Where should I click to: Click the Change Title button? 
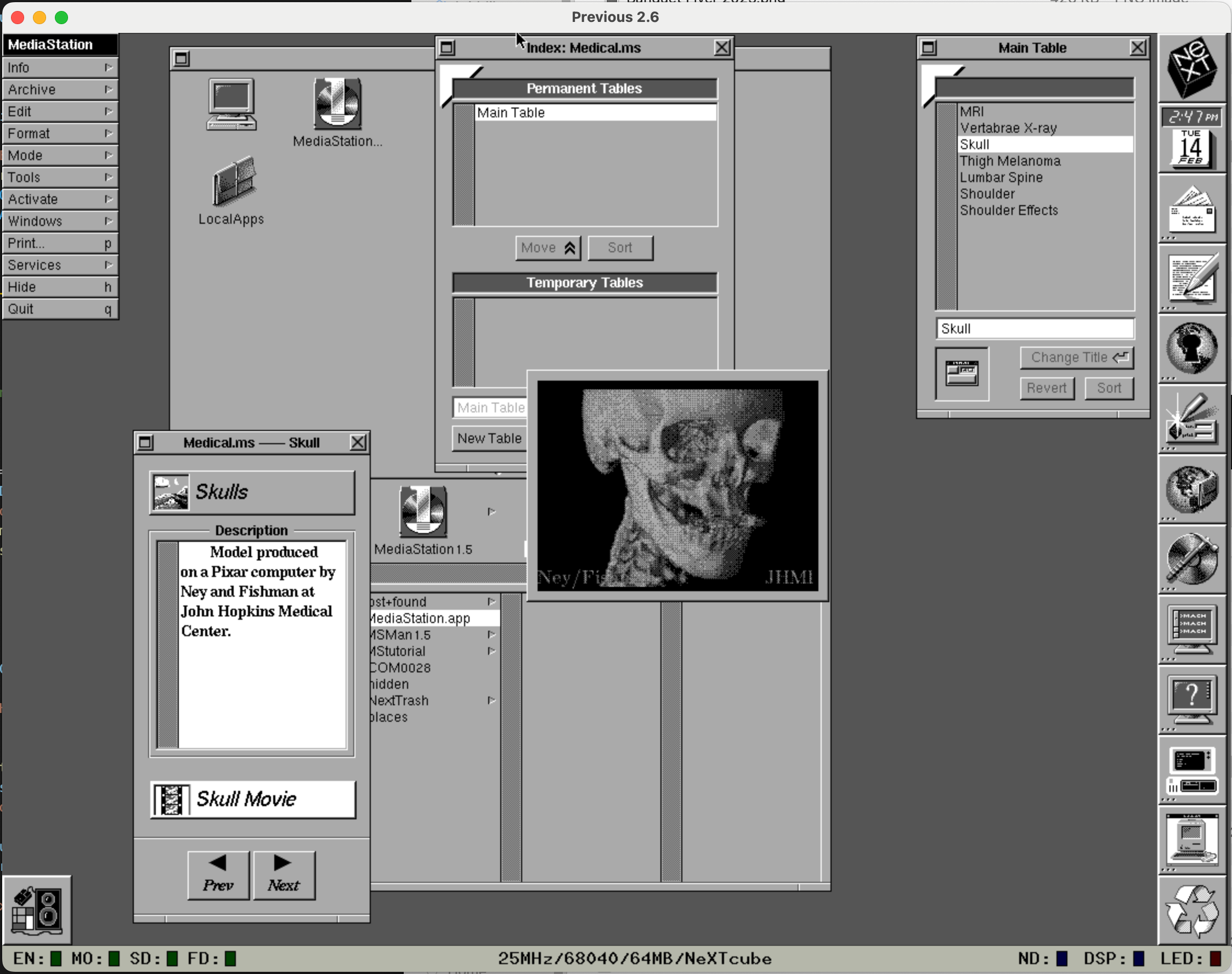click(x=1076, y=358)
